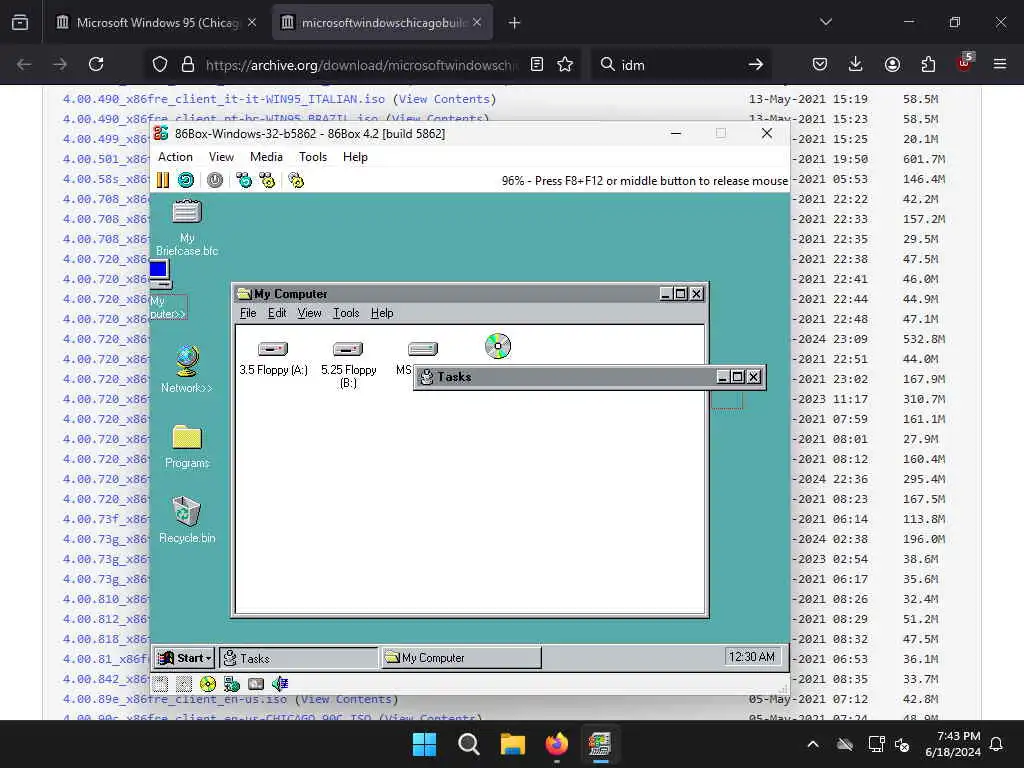The image size is (1024, 768).
Task: Pause emulation using the 86Box pause icon
Action: click(163, 180)
